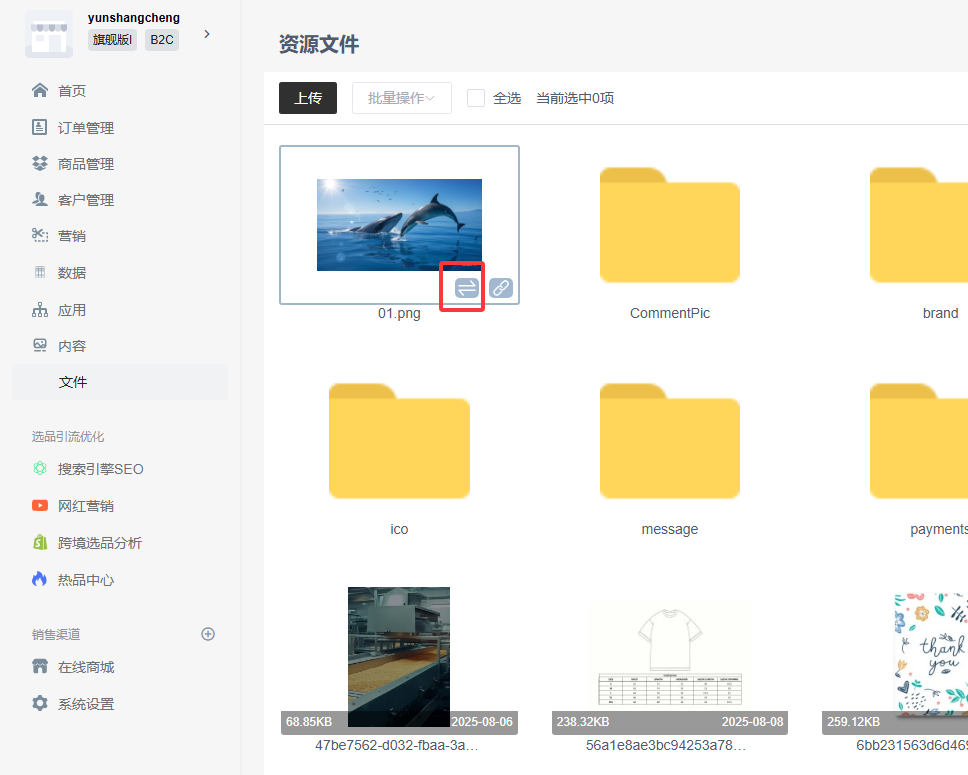Click the store logo icon
This screenshot has width=968, height=775.
(x=49, y=34)
